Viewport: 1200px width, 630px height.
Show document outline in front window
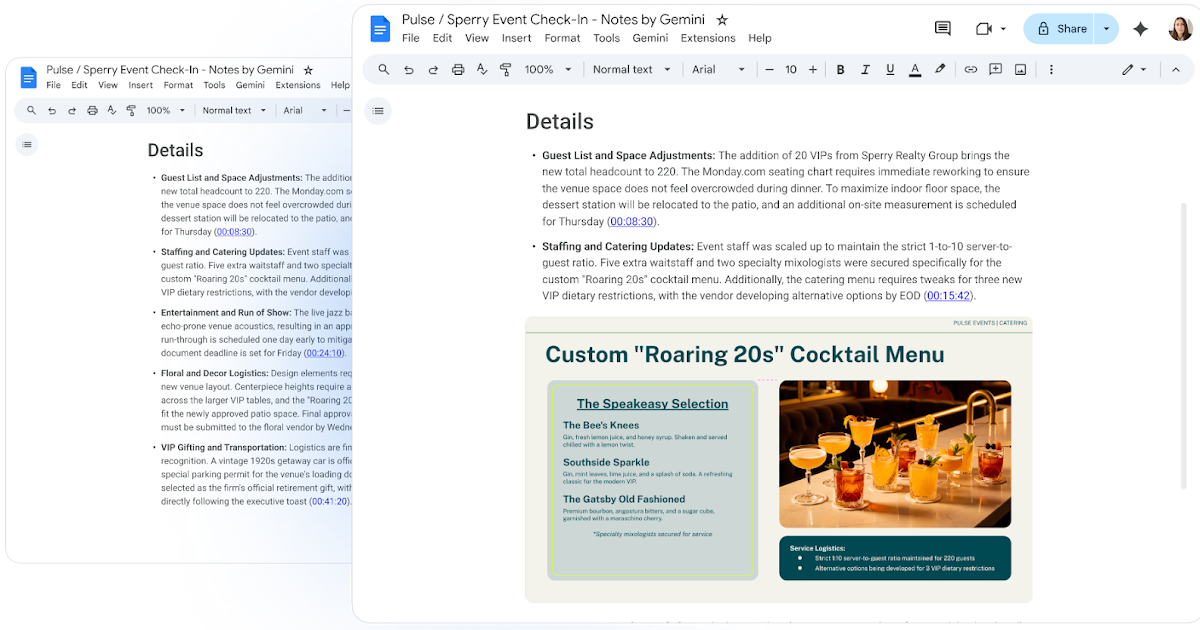(378, 111)
